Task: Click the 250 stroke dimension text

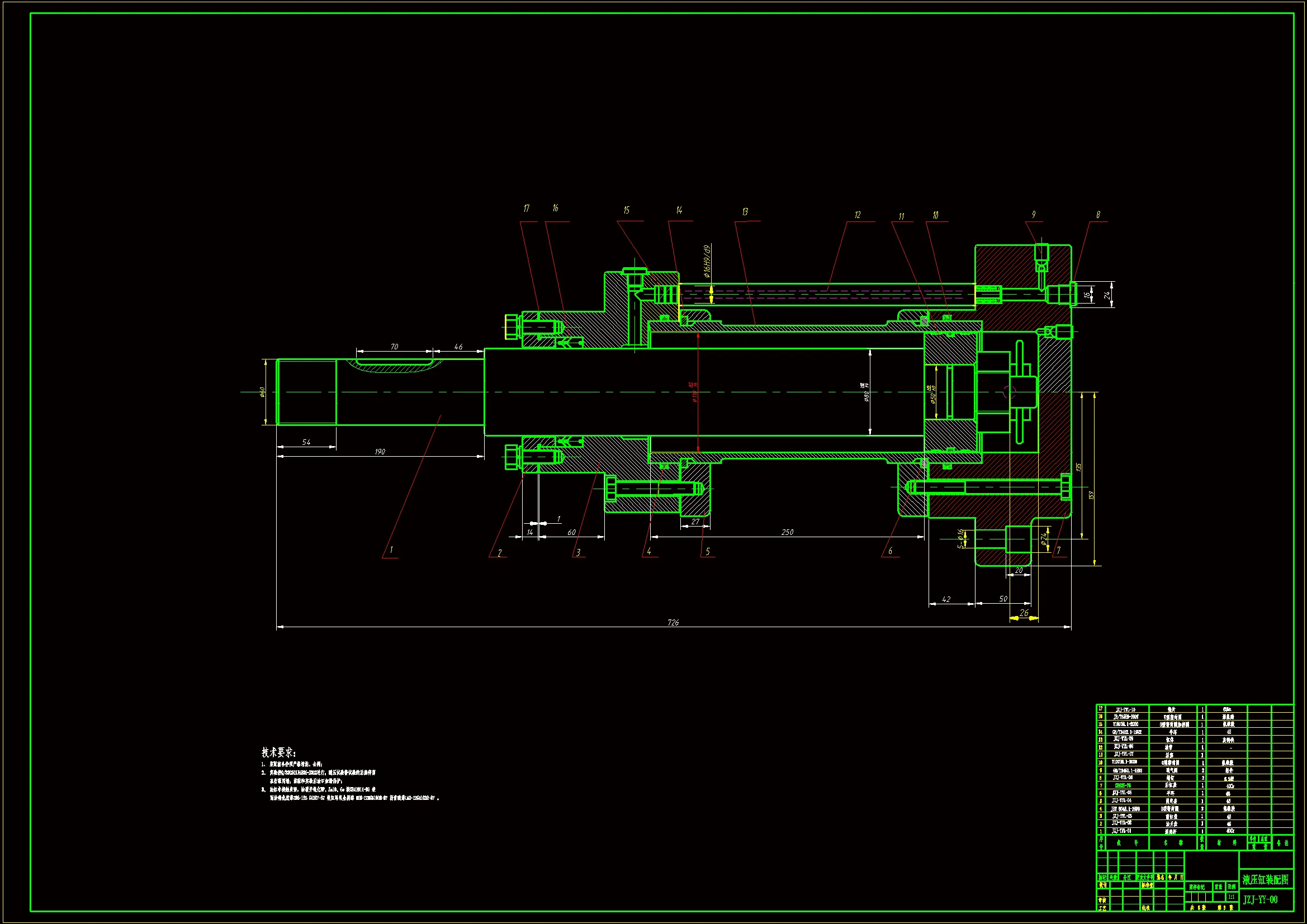Action: point(787,532)
